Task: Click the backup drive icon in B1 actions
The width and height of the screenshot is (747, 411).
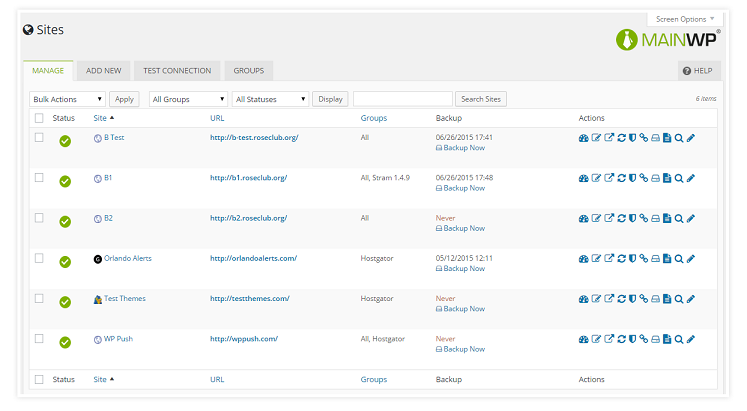Action: tap(656, 178)
